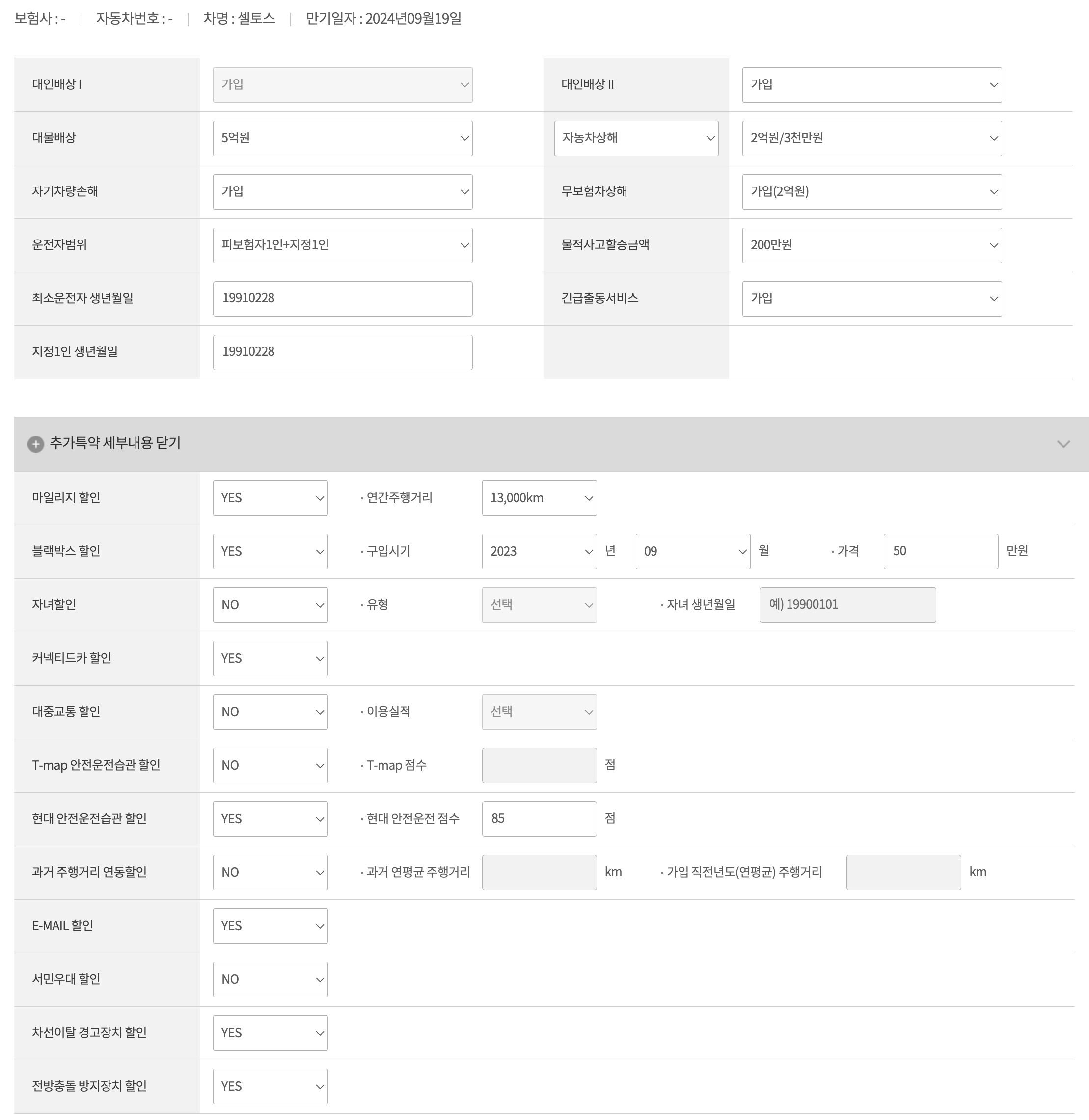Change the 대물배상 amount from 5억원
This screenshot has height=1120, width=1089.
tap(342, 138)
